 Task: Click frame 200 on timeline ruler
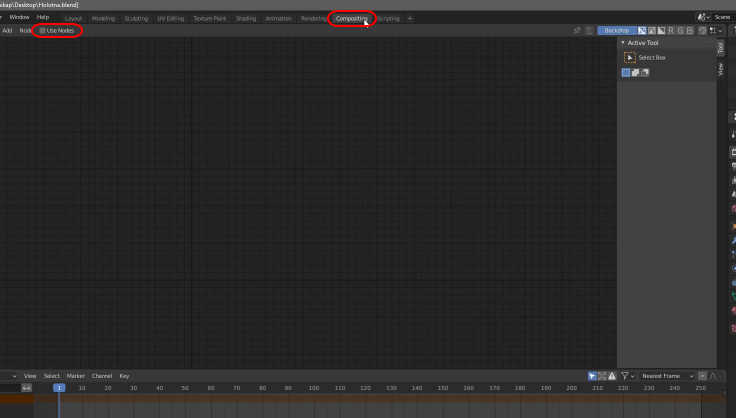[x=571, y=388]
